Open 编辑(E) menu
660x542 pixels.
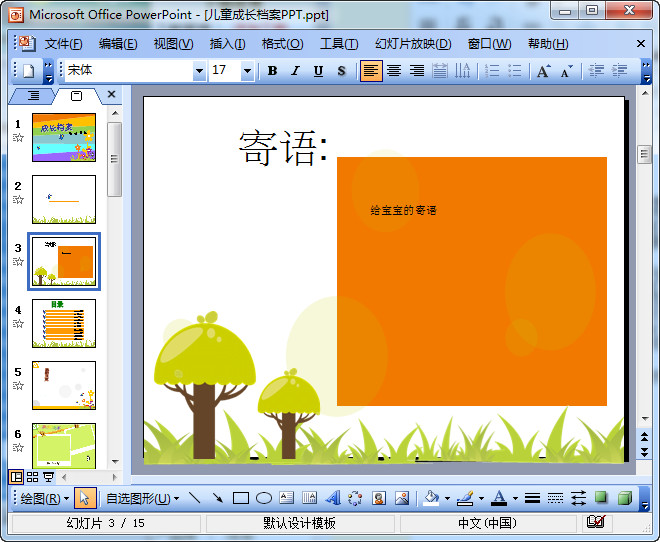point(118,44)
